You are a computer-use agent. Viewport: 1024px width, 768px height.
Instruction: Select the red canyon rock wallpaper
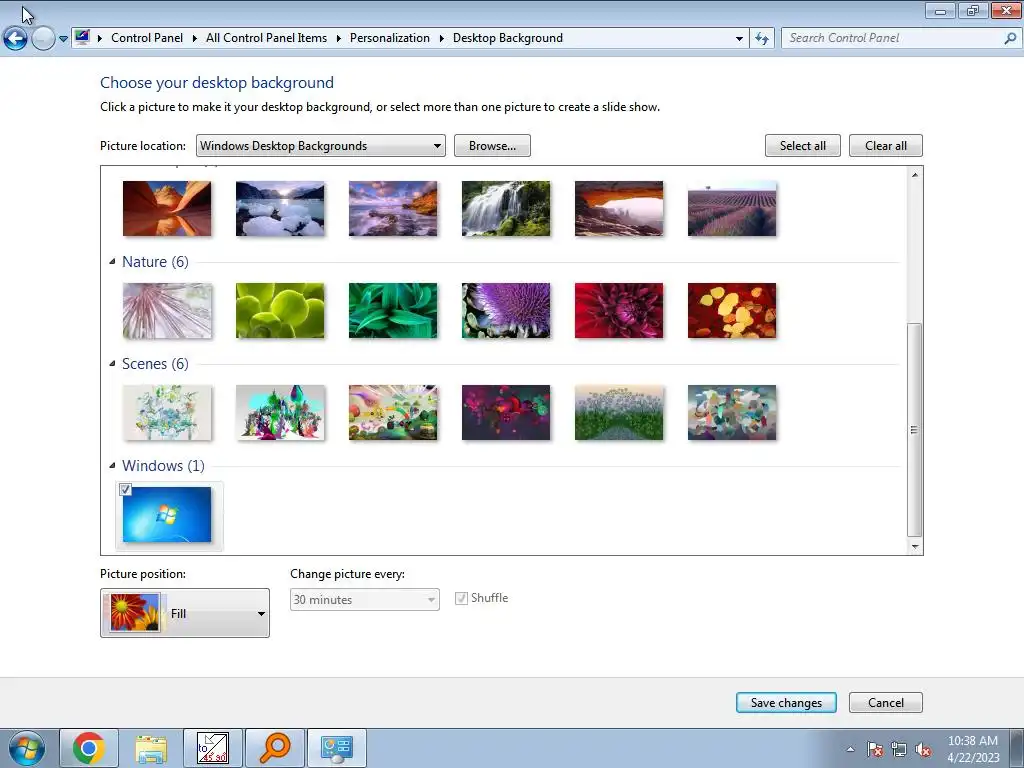167,208
